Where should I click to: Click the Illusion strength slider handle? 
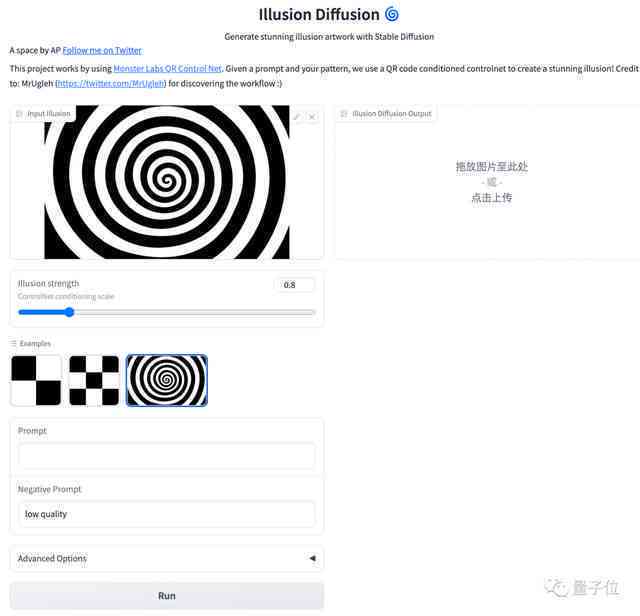tap(69, 312)
